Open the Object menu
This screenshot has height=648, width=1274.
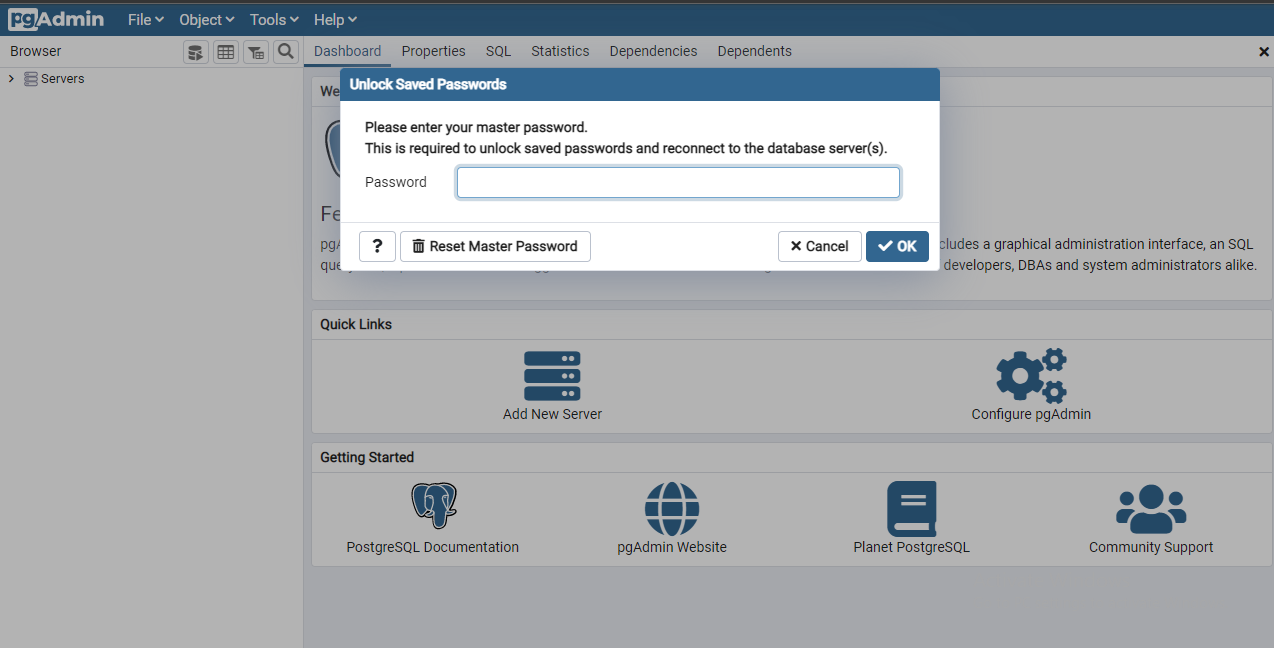coord(207,20)
